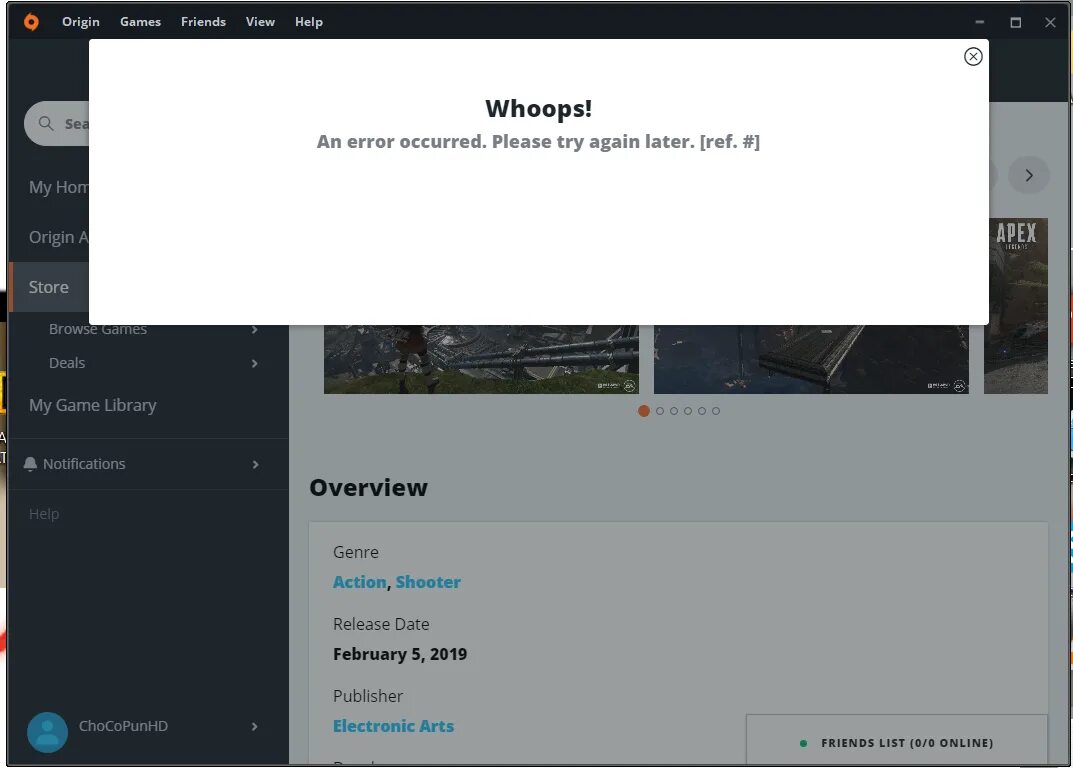The height and width of the screenshot is (768, 1073).
Task: Go to My Home in sidebar
Action: pos(58,187)
